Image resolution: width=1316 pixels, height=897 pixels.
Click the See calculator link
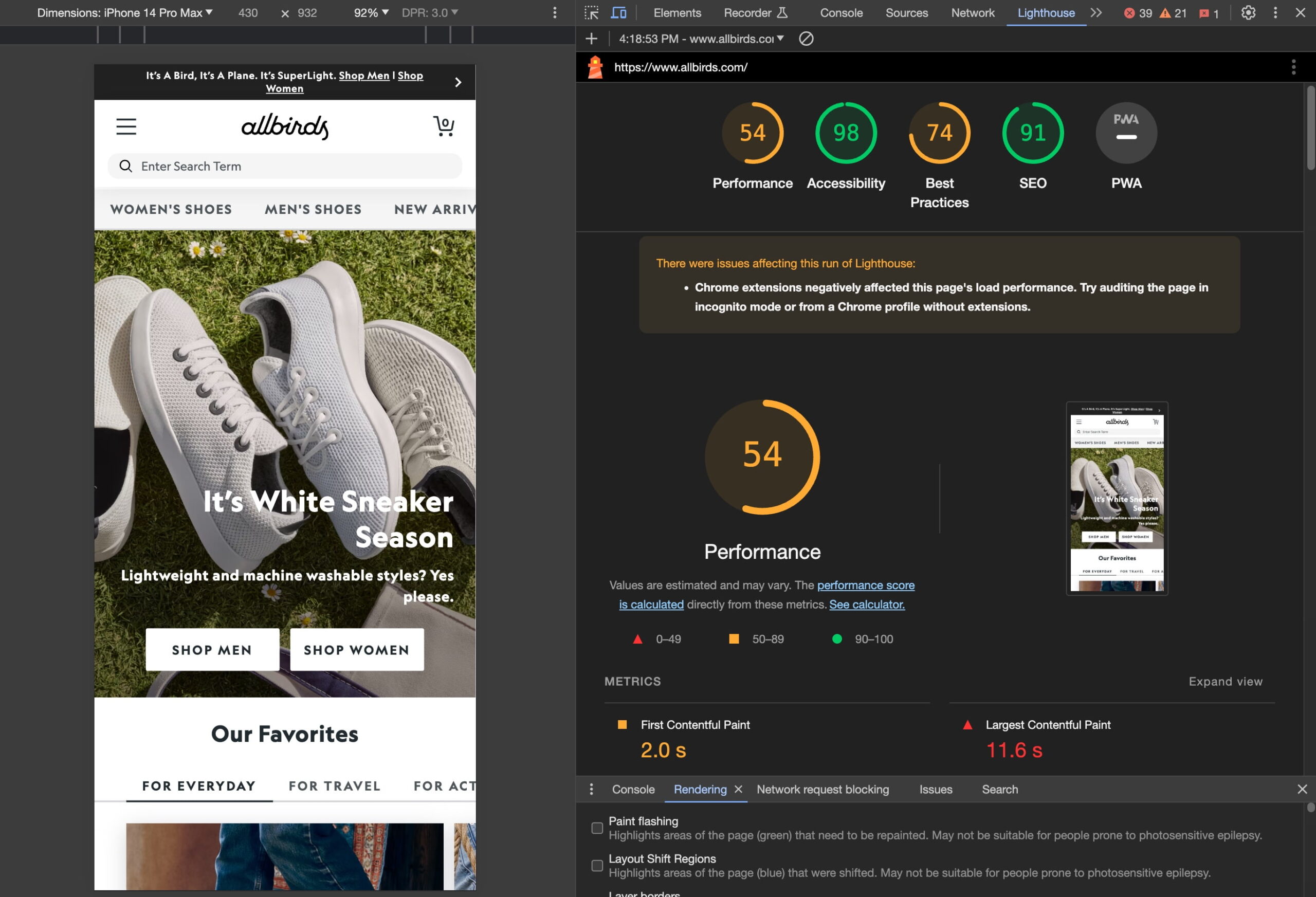[867, 604]
